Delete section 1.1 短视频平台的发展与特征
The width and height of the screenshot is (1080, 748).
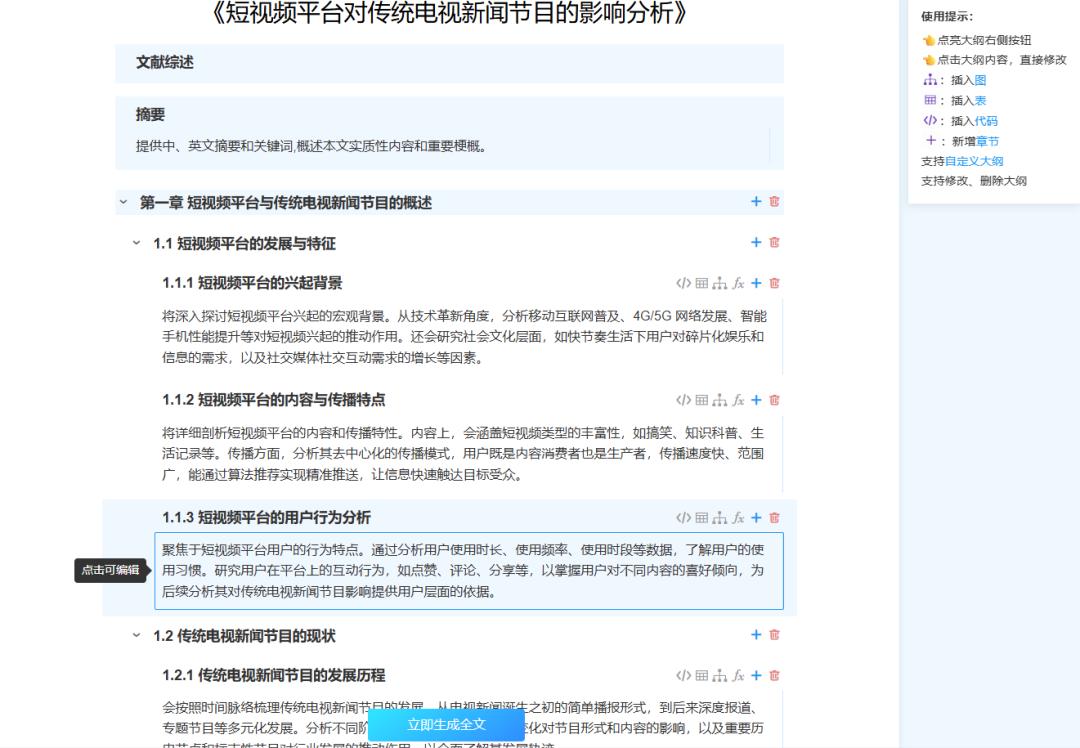774,242
